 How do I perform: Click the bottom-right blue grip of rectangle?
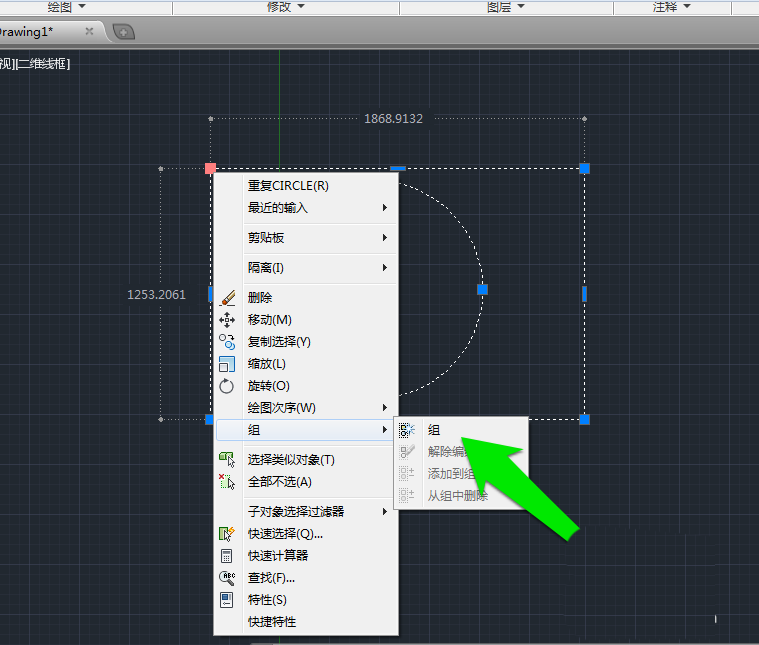[x=584, y=419]
